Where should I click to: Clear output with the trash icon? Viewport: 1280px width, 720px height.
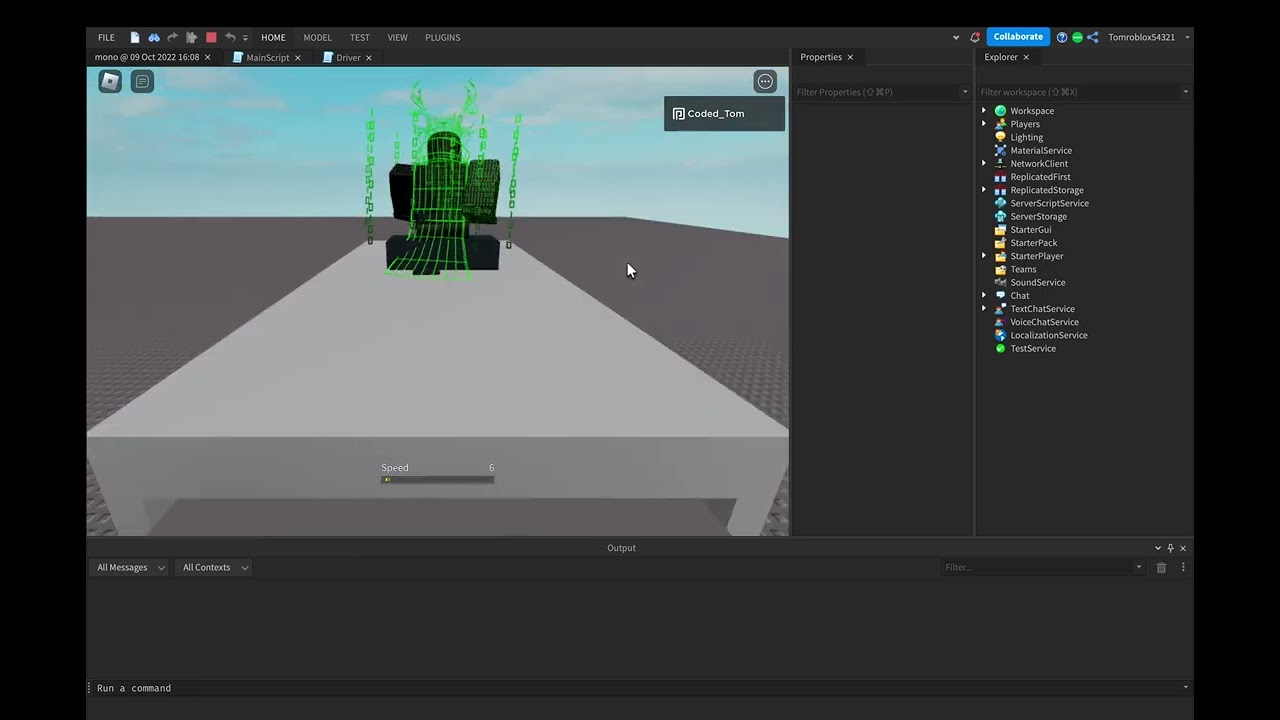click(1161, 567)
